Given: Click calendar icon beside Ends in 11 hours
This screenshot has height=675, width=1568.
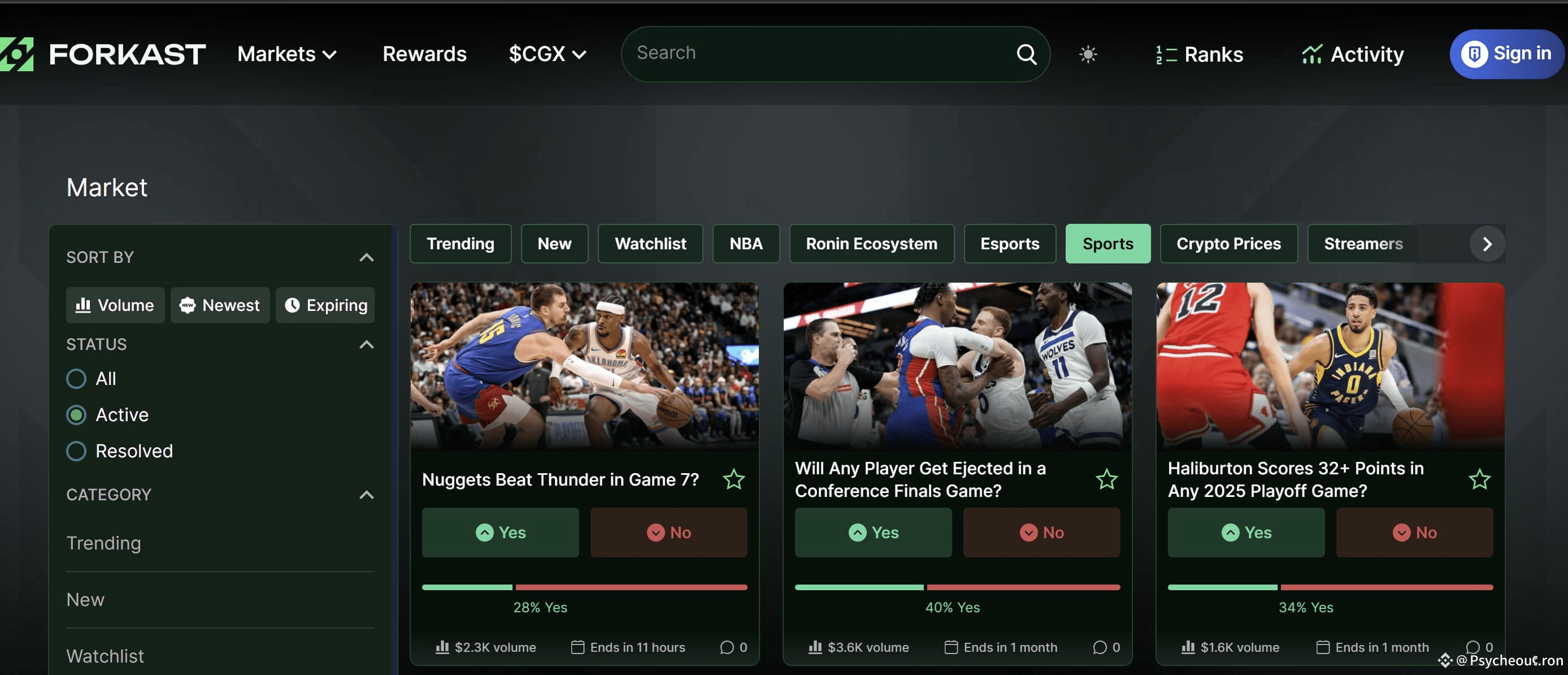Looking at the screenshot, I should point(577,647).
